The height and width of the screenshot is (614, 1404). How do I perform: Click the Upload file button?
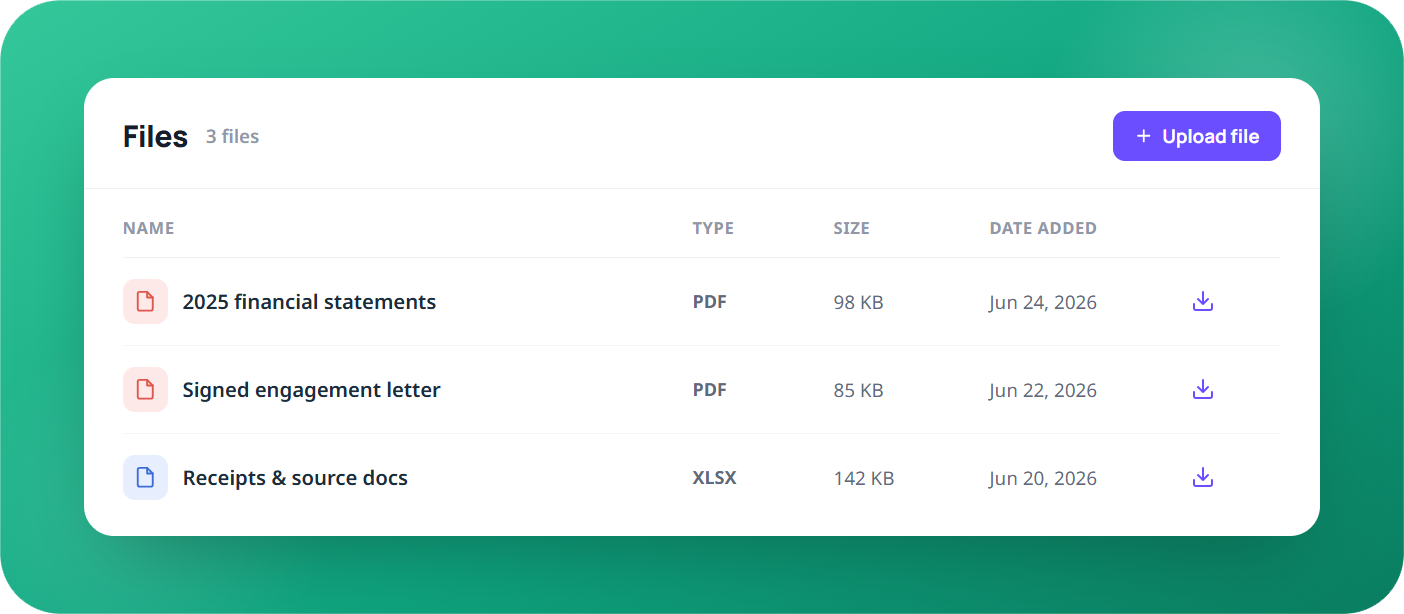[1197, 136]
